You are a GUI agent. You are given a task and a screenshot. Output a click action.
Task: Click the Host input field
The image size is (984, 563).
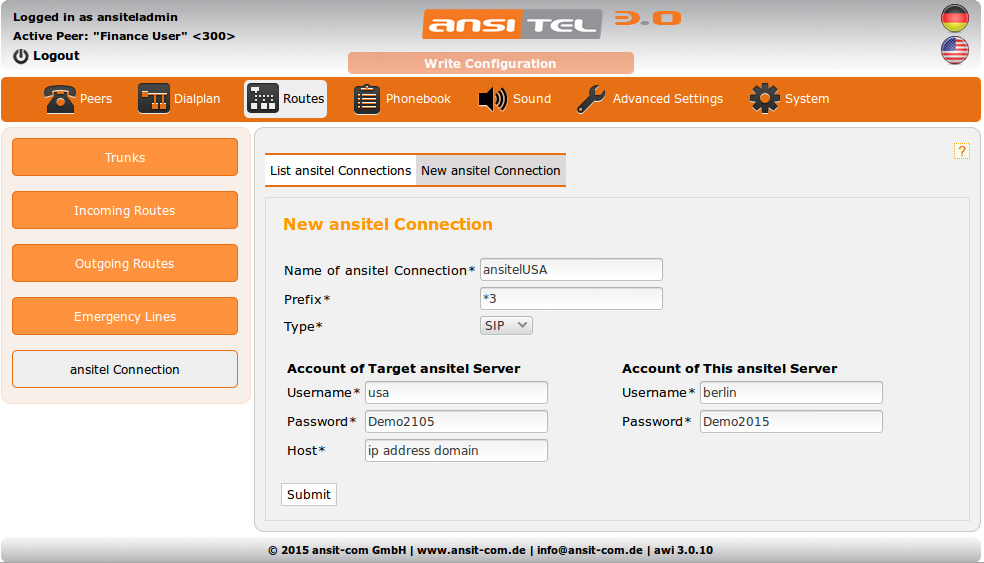[456, 450]
